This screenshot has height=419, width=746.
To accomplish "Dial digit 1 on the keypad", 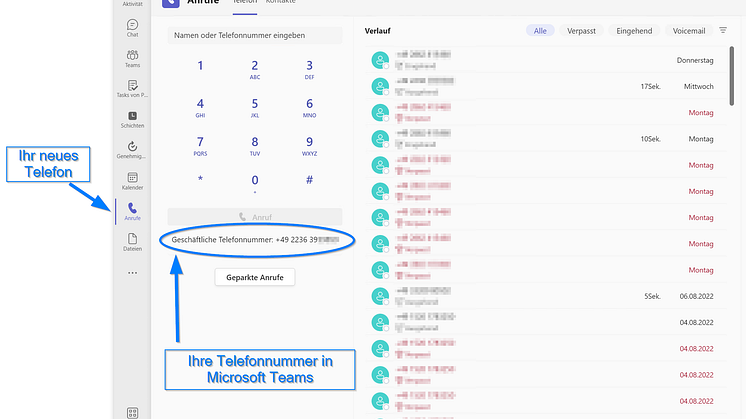I will click(x=200, y=66).
